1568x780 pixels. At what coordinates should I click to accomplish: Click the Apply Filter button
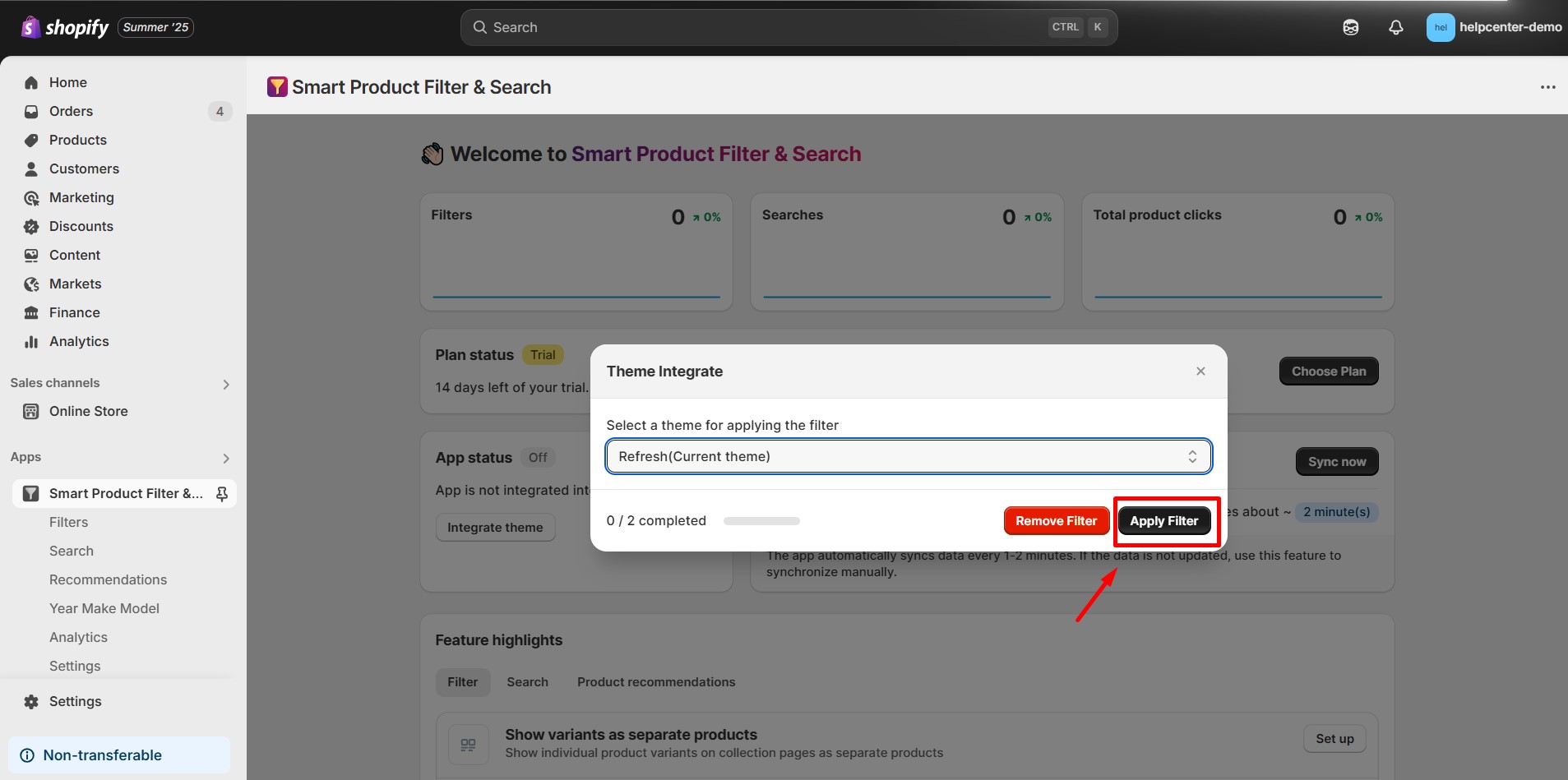1164,520
